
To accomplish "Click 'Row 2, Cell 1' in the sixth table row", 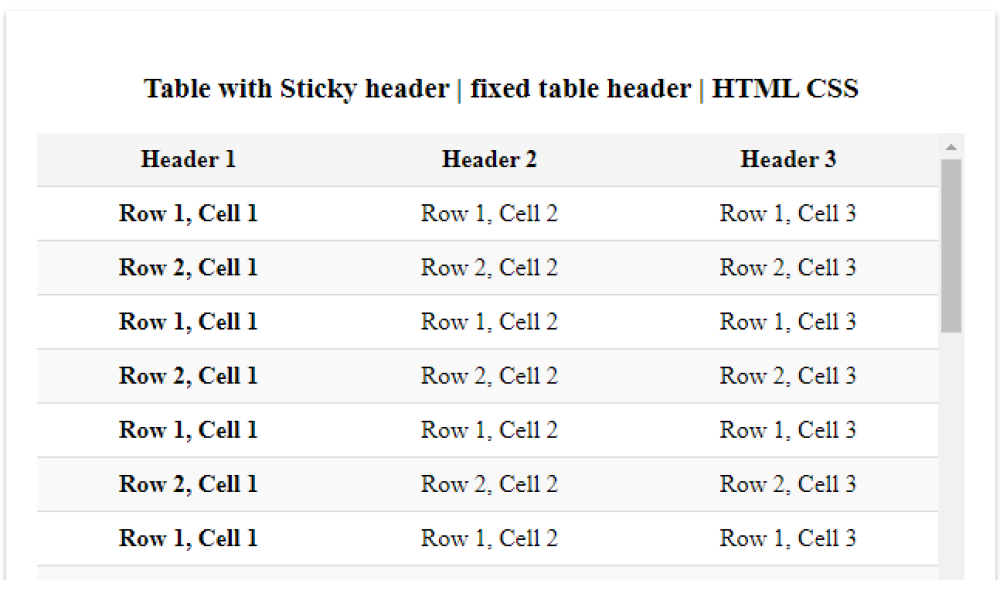I will pyautogui.click(x=188, y=484).
